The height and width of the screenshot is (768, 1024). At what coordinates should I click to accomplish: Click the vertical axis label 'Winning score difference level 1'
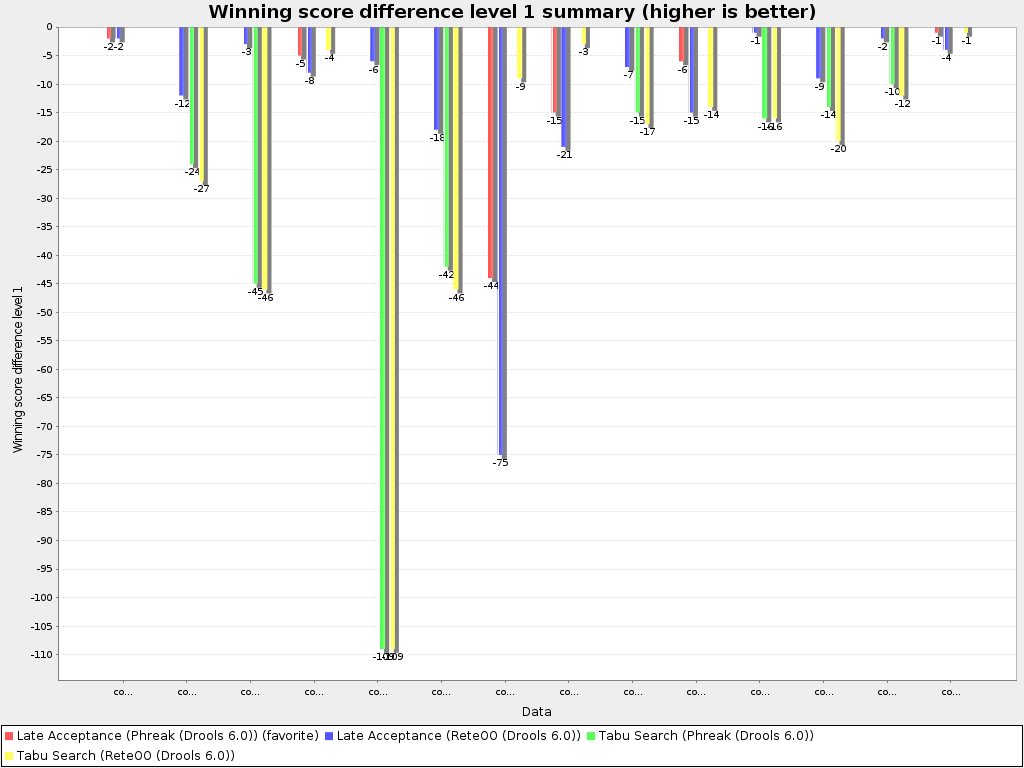[x=18, y=369]
